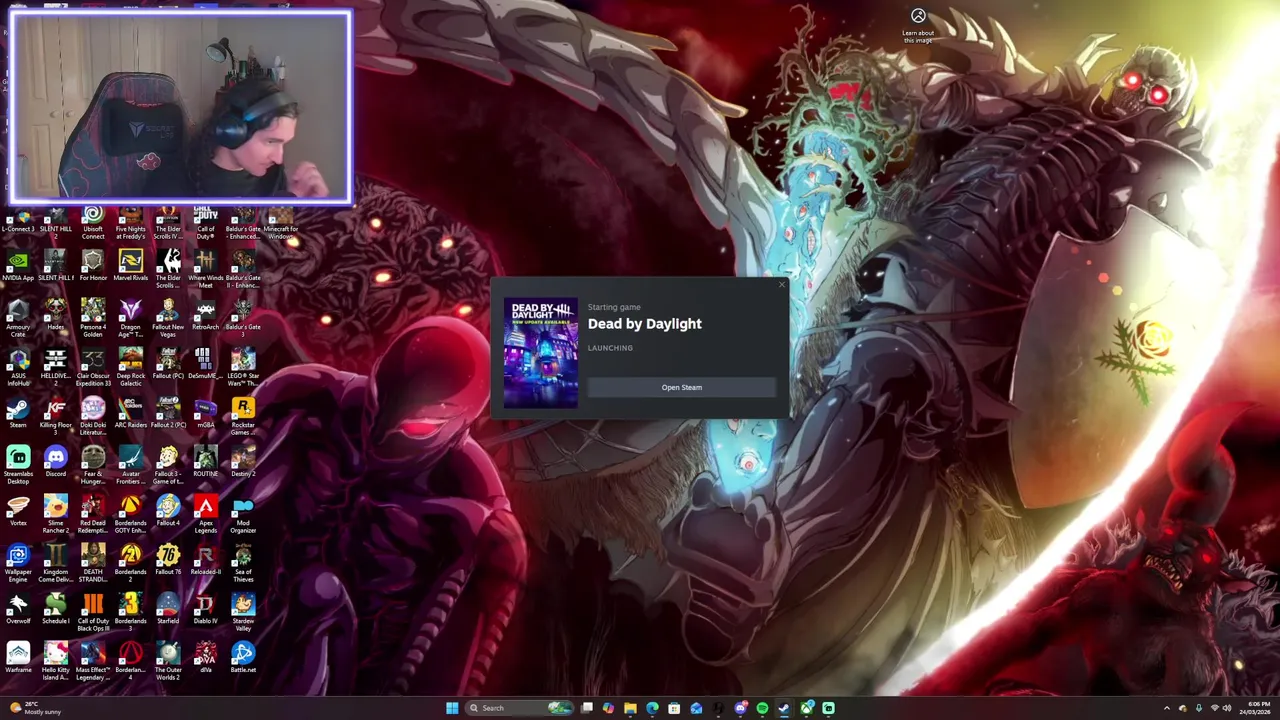The height and width of the screenshot is (720, 1280).
Task: Select the Hades desktop shortcut
Action: point(55,315)
